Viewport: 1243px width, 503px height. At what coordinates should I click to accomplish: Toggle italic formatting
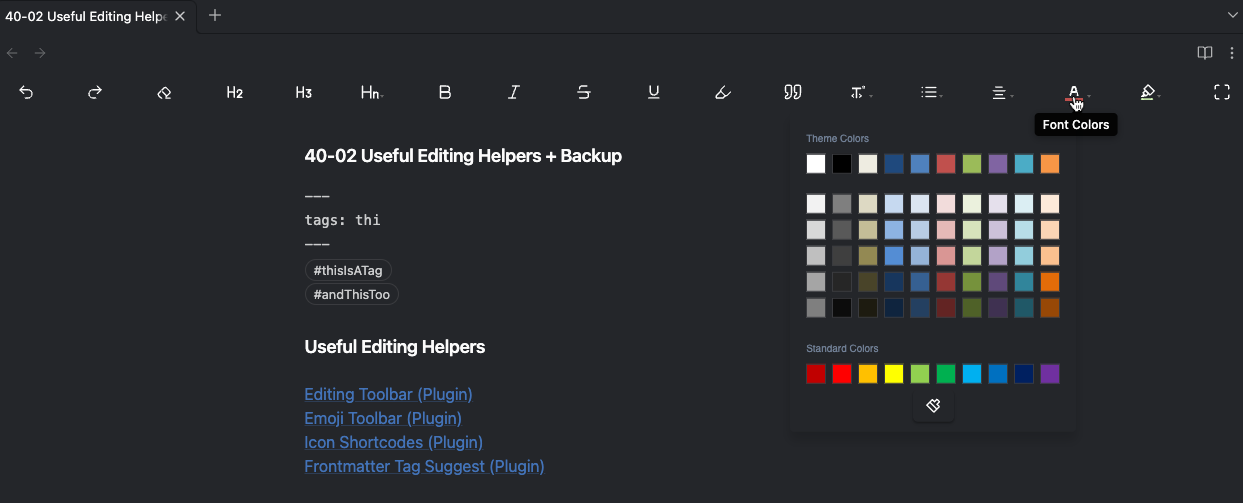click(514, 92)
